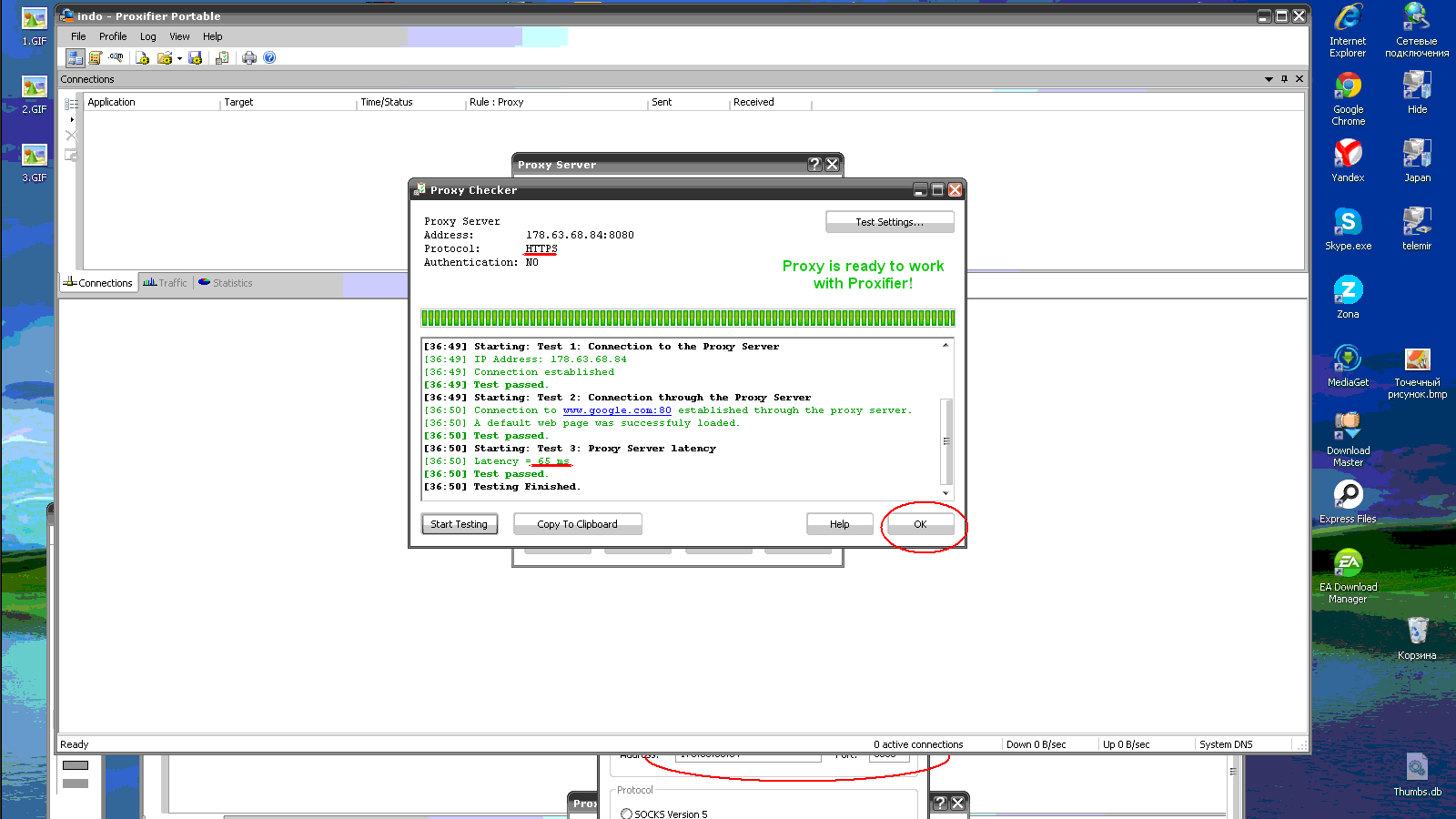Open the Корзина recycle bin icon
The height and width of the screenshot is (819, 1456).
pos(1417,638)
